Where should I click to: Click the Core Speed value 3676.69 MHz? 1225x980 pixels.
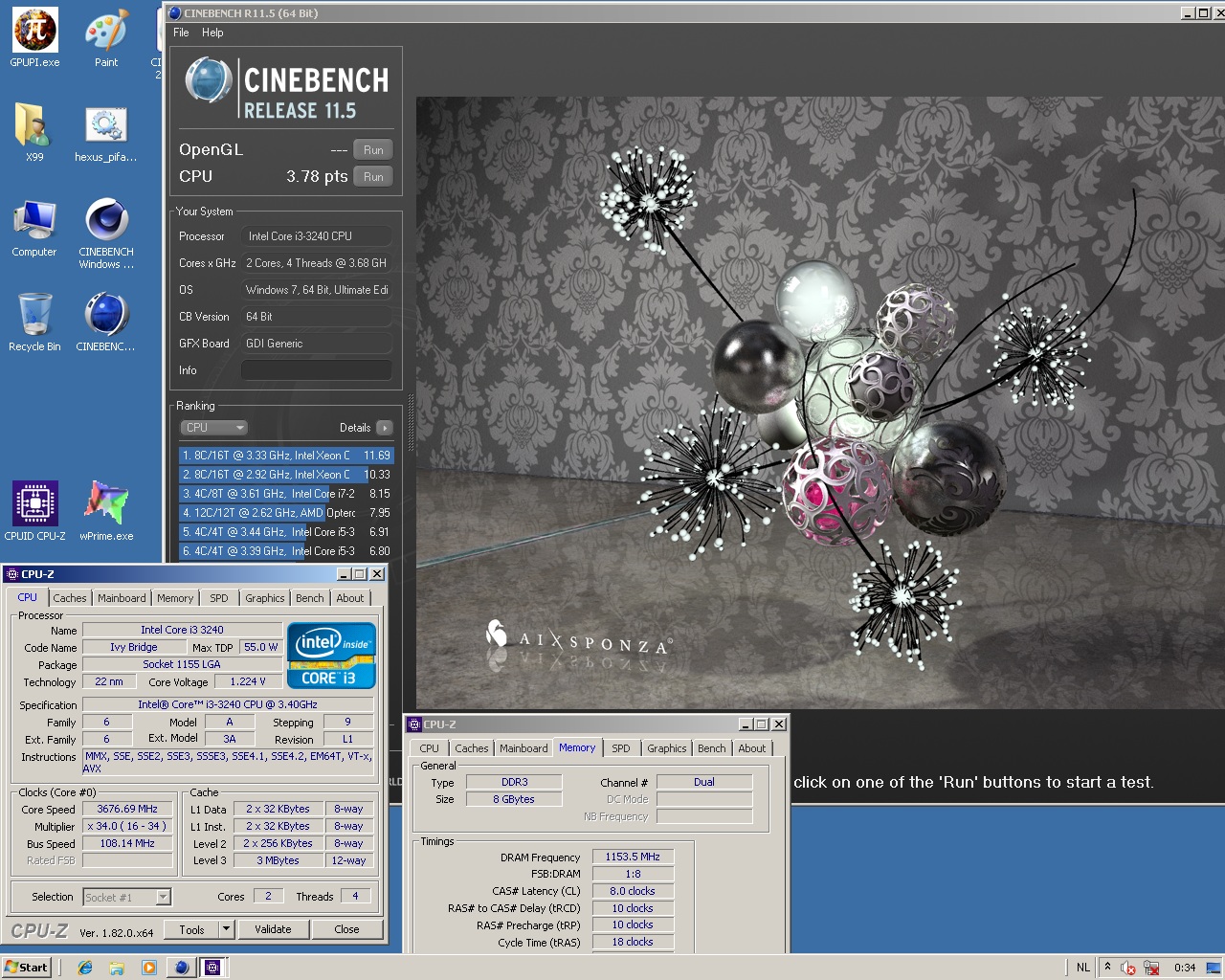[x=127, y=809]
